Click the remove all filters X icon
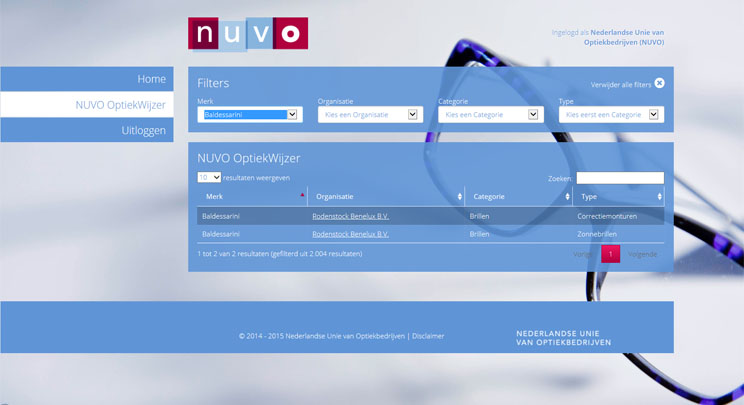Screen dimensions: 744x405 pyautogui.click(x=659, y=83)
